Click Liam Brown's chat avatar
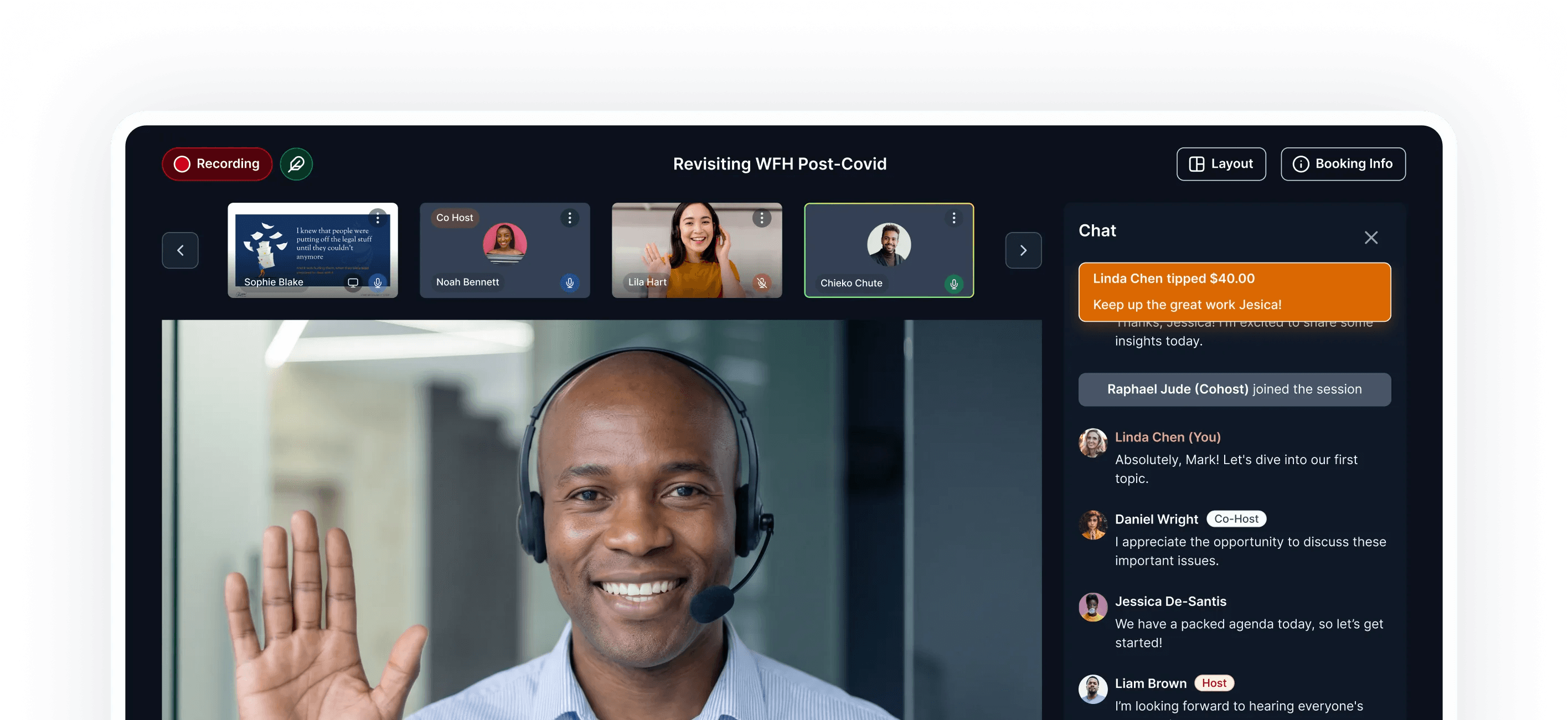The image size is (1568, 720). (x=1092, y=689)
